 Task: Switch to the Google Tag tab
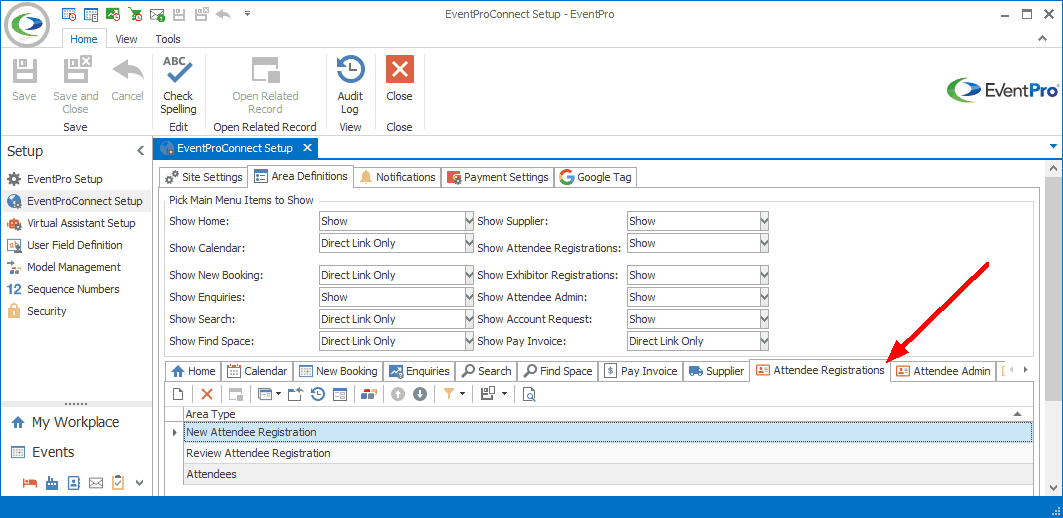596,177
